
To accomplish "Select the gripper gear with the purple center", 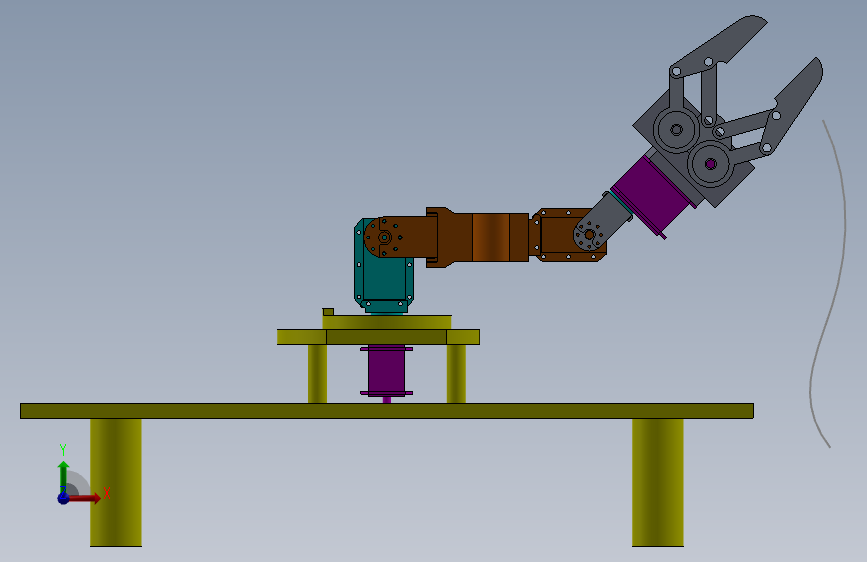I will tap(711, 164).
